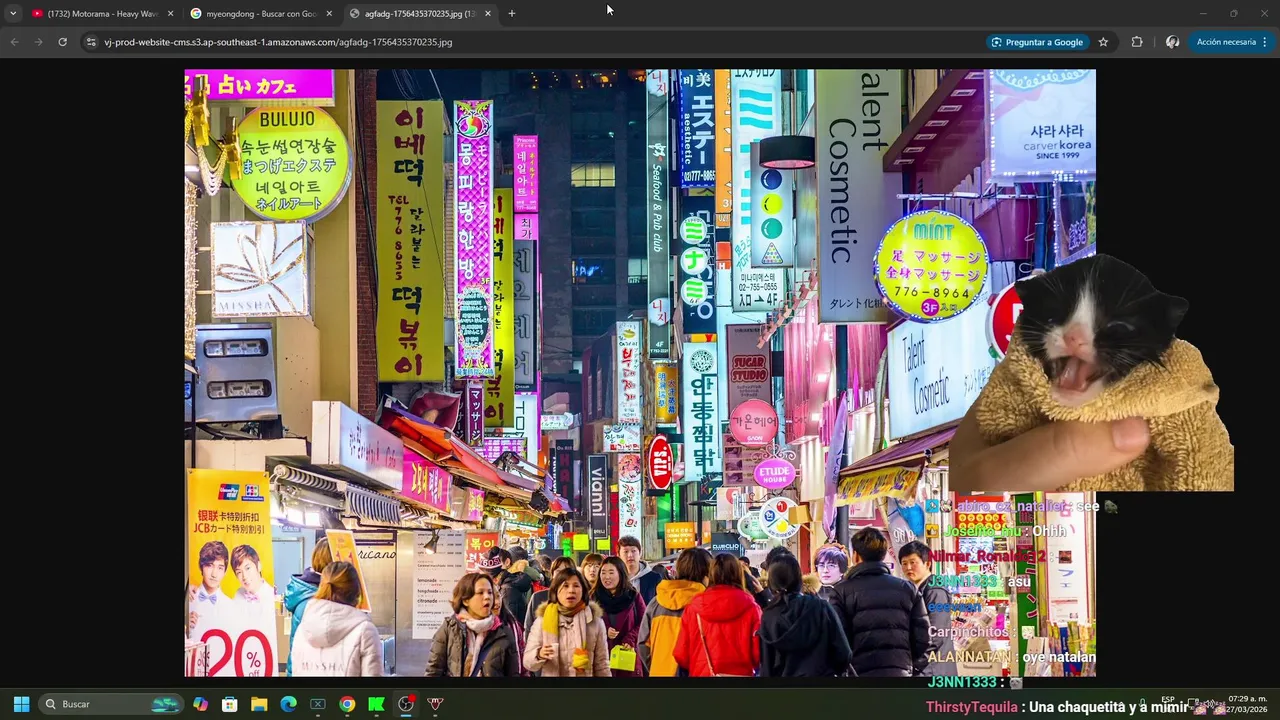Open Microsoft Store from the taskbar
This screenshot has width=1280, height=720.
tap(229, 704)
